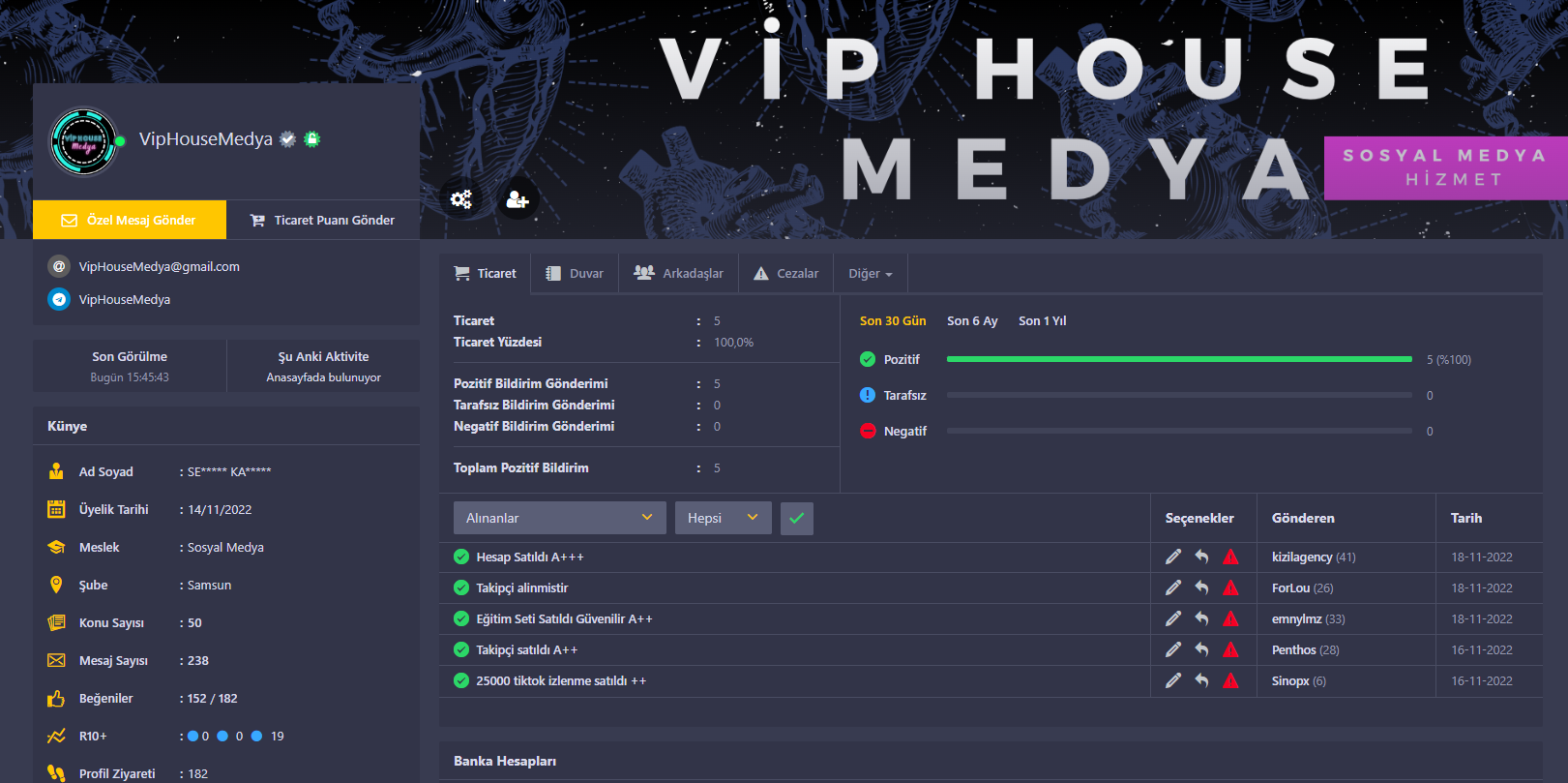Click the Tarafsız progress bar
The height and width of the screenshot is (783, 1568).
[1179, 395]
